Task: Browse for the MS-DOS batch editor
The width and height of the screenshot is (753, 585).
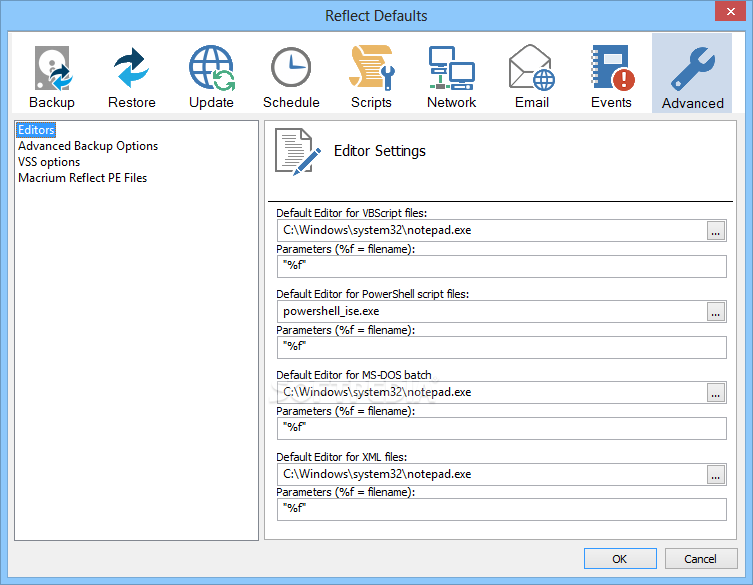Action: click(716, 393)
